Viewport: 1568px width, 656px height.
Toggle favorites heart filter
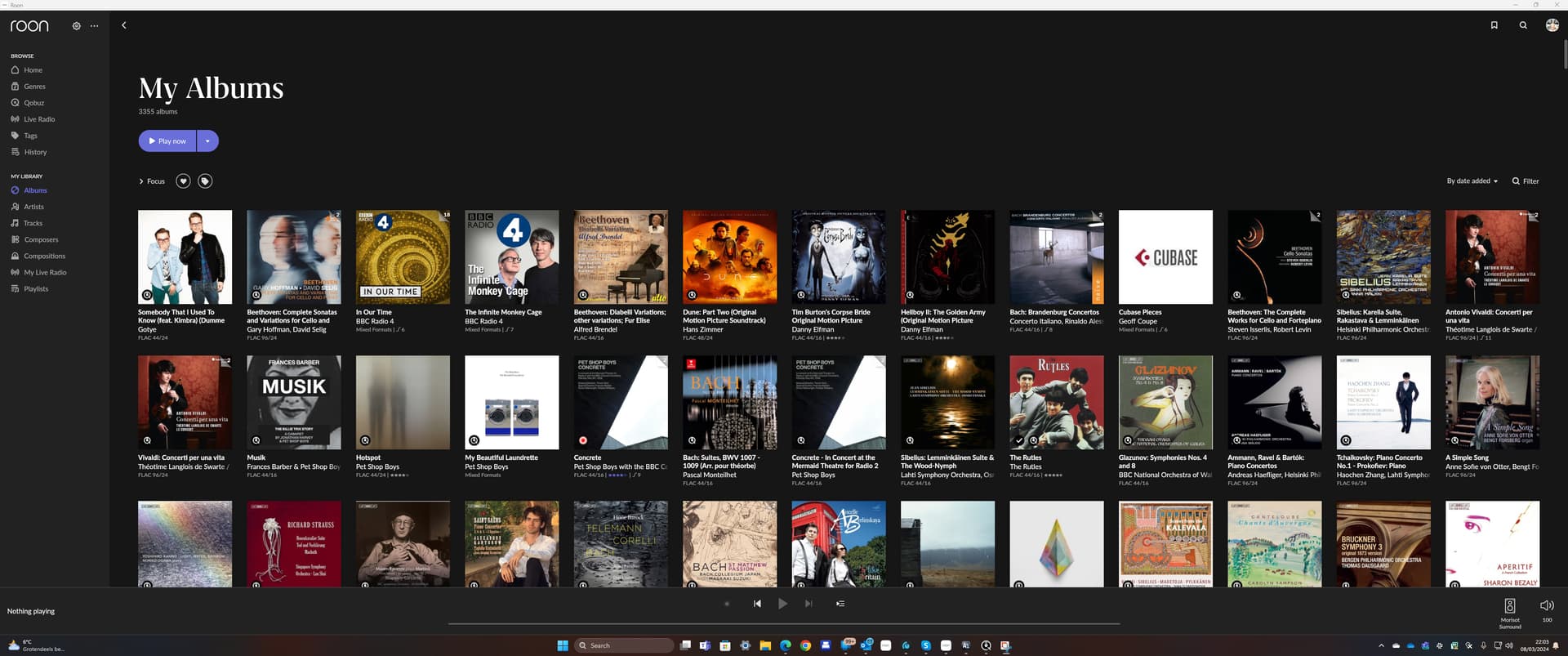pyautogui.click(x=183, y=181)
